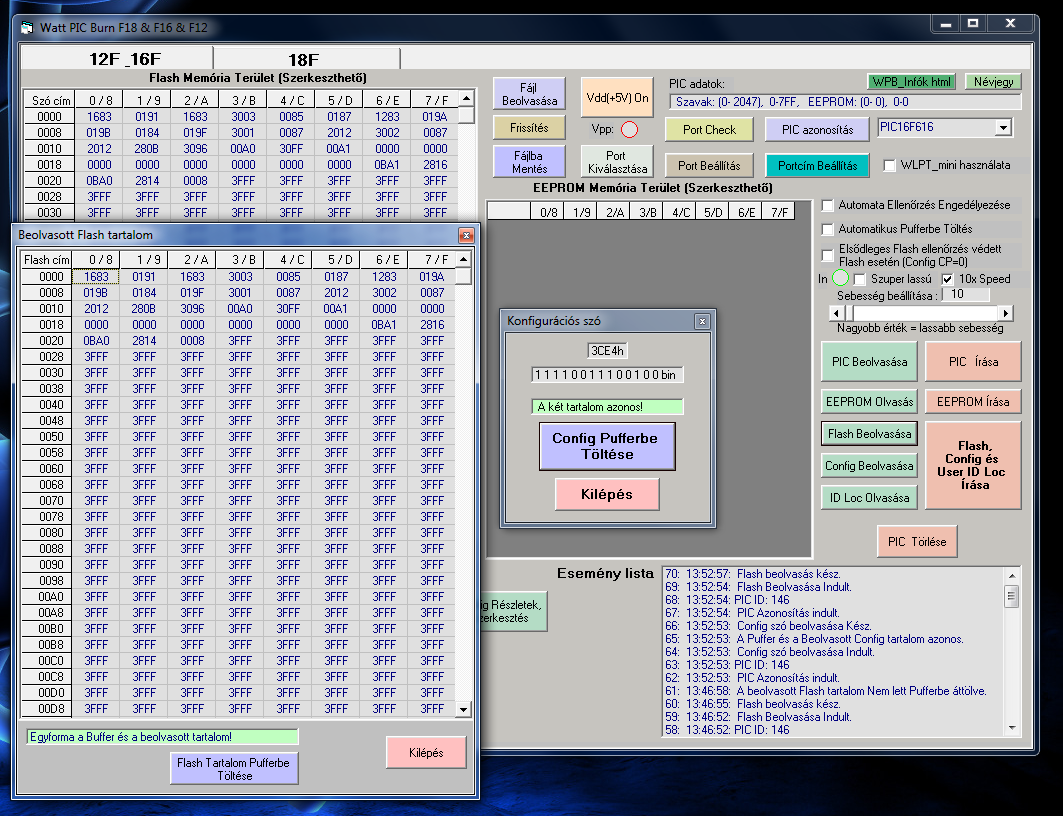Click the red Vpp indicator circle
This screenshot has height=816, width=1063.
pyautogui.click(x=629, y=129)
